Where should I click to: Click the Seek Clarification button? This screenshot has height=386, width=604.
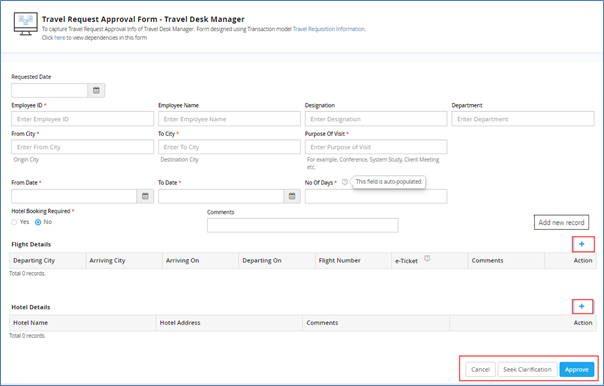pos(527,369)
